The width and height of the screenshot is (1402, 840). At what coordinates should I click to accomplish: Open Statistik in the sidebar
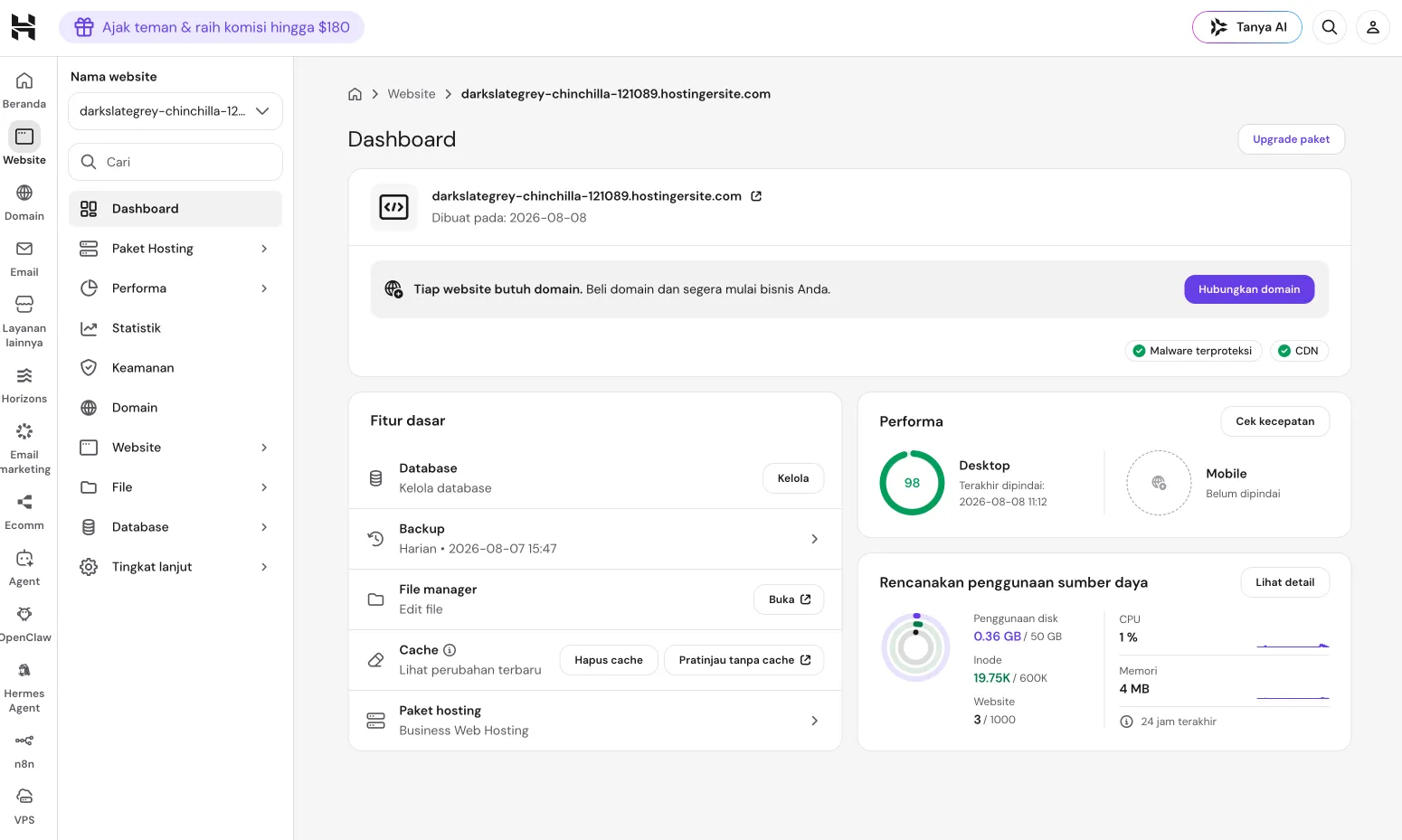point(175,328)
